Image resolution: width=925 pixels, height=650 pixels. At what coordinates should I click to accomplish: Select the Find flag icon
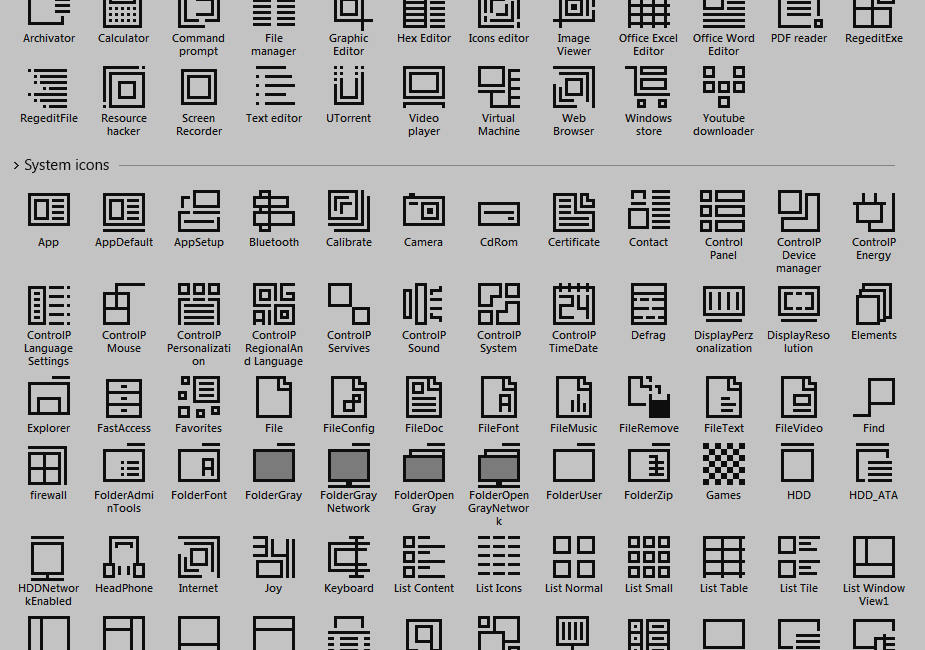coord(874,398)
